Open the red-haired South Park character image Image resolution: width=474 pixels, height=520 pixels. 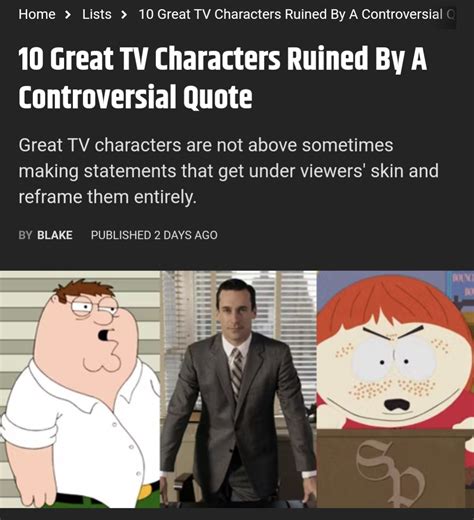point(395,389)
